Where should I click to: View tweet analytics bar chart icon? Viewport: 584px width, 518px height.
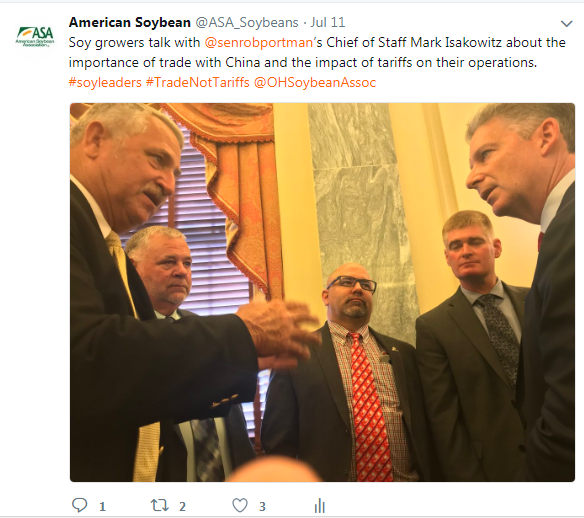[x=320, y=505]
